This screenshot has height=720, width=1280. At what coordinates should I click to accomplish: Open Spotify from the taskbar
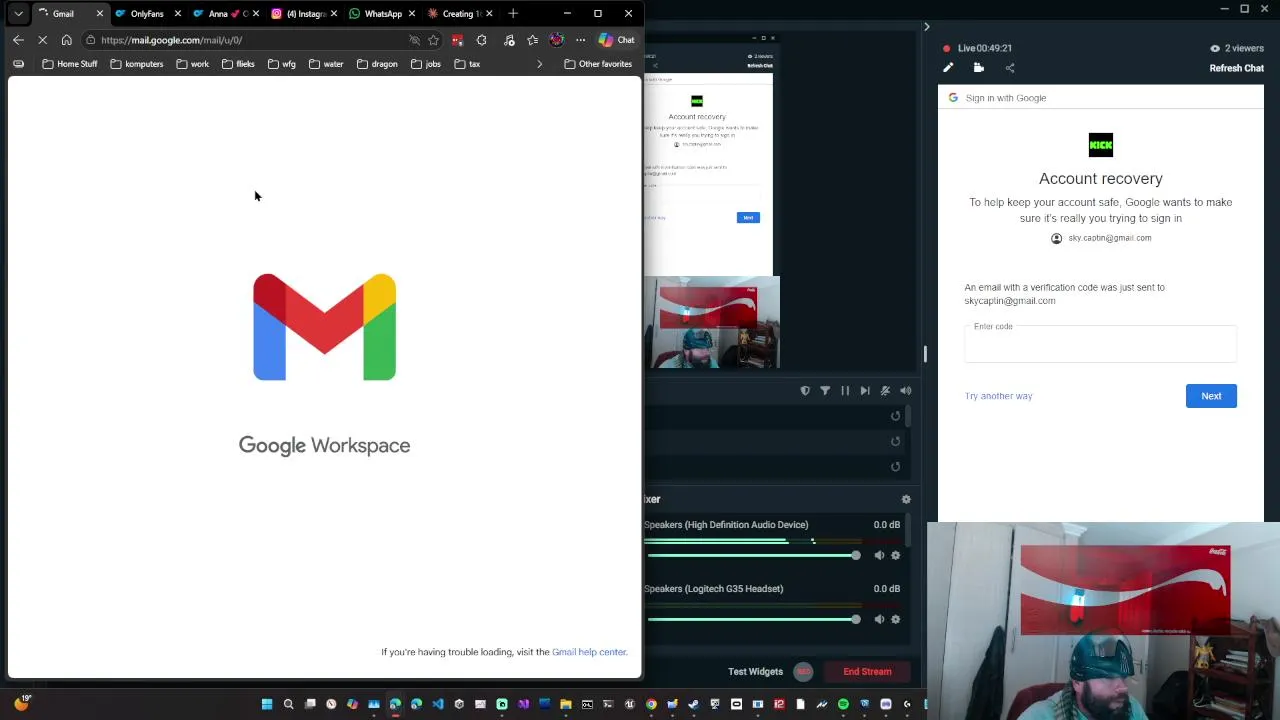pos(843,704)
